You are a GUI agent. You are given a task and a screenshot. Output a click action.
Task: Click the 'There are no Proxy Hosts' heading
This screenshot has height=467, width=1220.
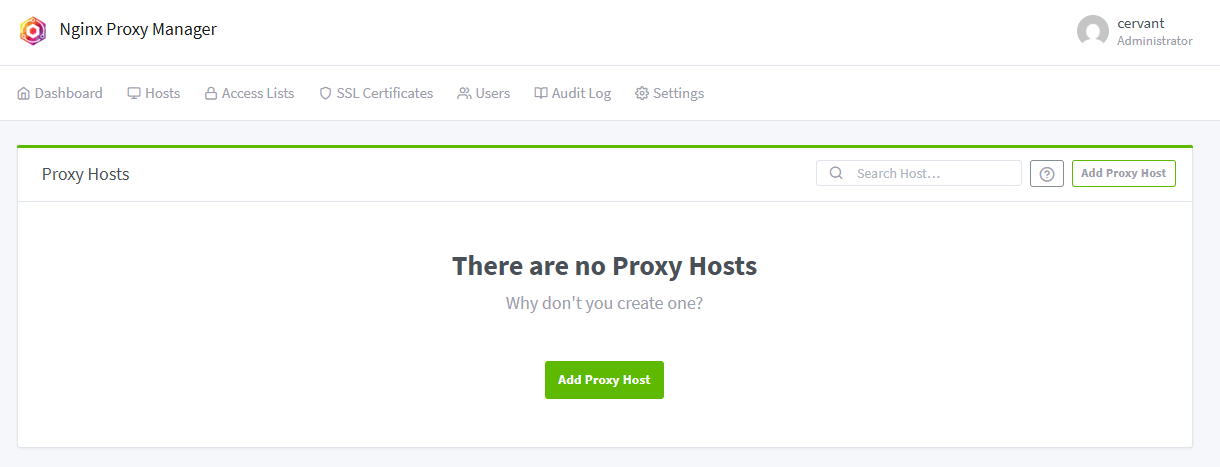tap(604, 266)
